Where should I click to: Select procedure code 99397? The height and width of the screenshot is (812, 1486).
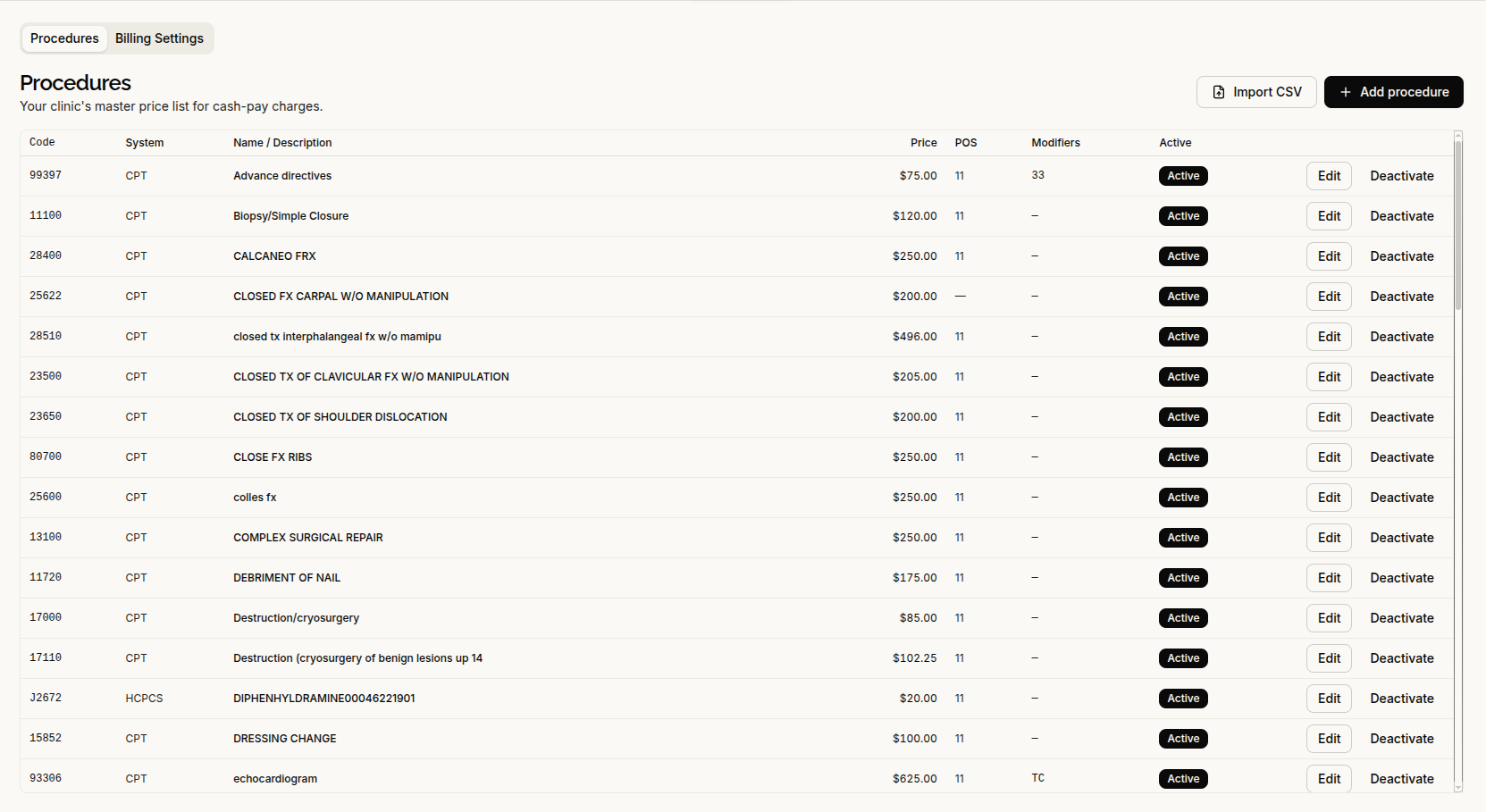[x=46, y=175]
